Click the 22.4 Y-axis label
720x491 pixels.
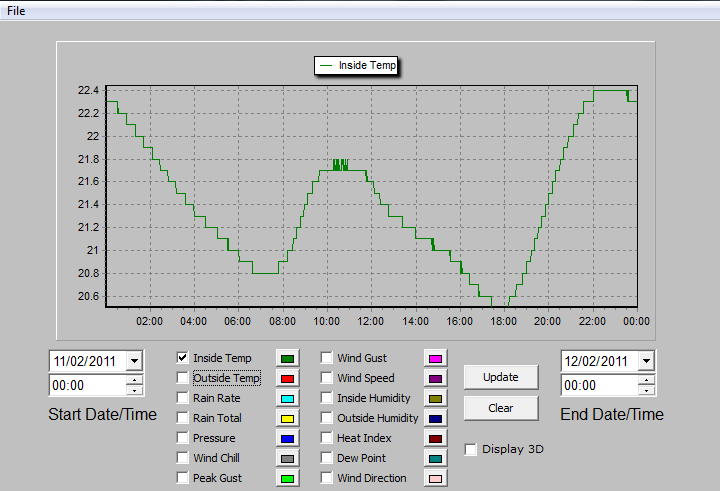pyautogui.click(x=88, y=90)
